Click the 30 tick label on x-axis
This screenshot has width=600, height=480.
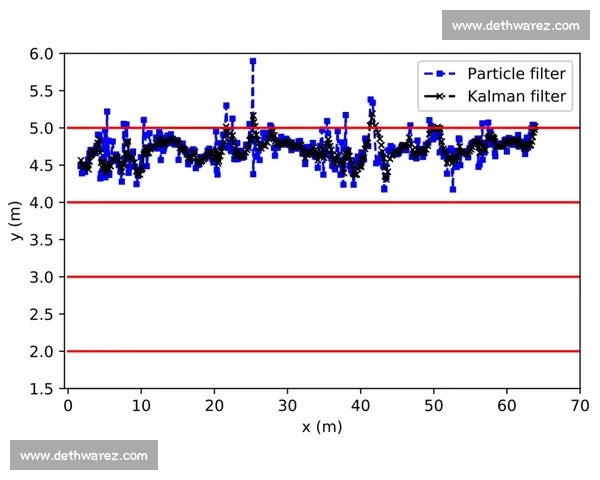click(x=286, y=406)
